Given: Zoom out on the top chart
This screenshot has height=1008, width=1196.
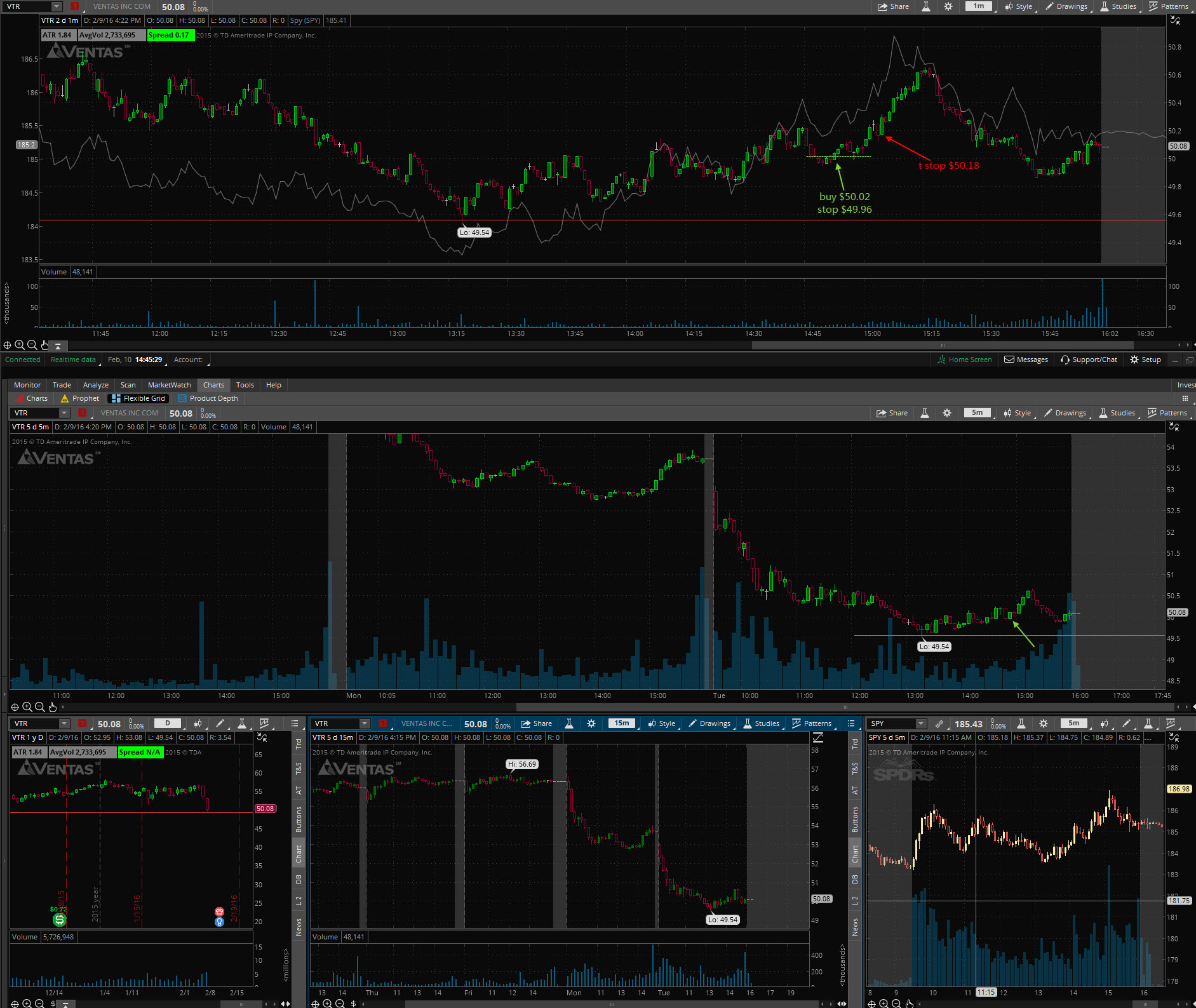Looking at the screenshot, I should (32, 346).
